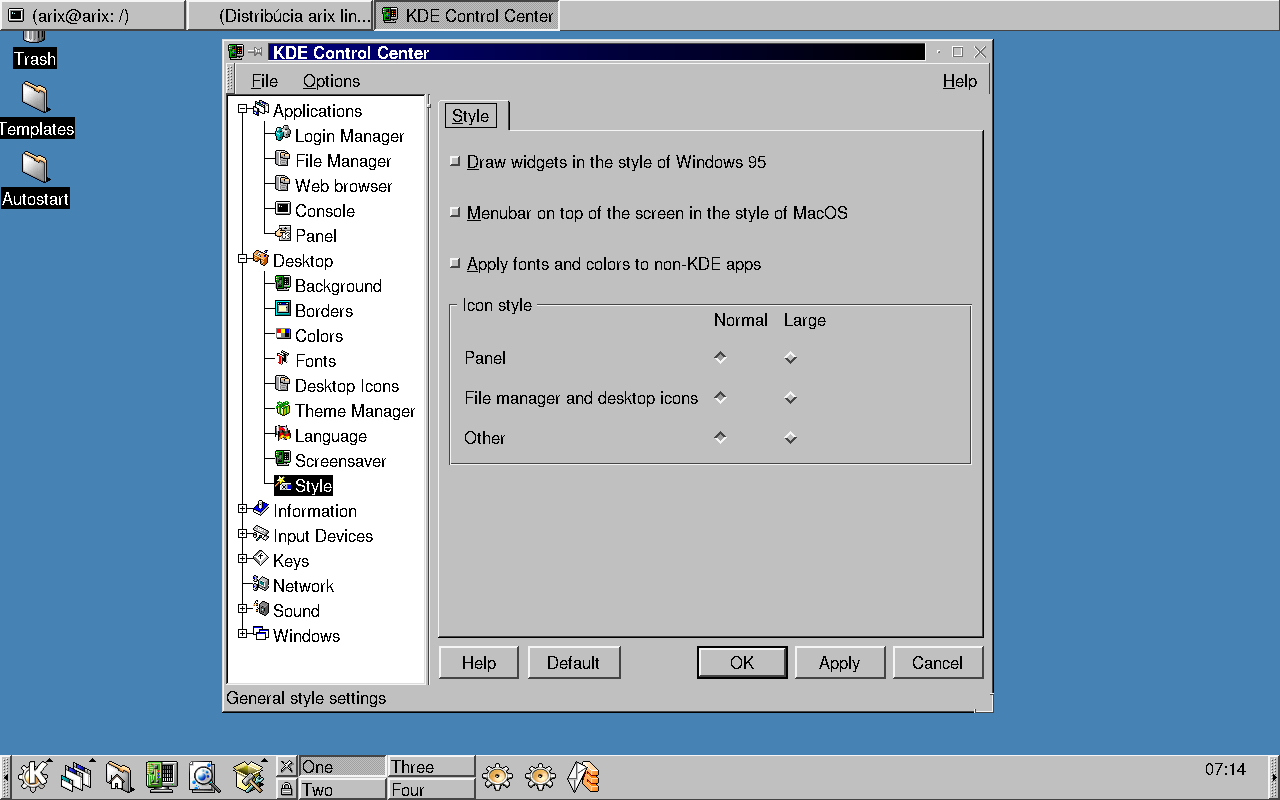Confirm with the OK button
Viewport: 1280px width, 800px height.
tap(742, 662)
